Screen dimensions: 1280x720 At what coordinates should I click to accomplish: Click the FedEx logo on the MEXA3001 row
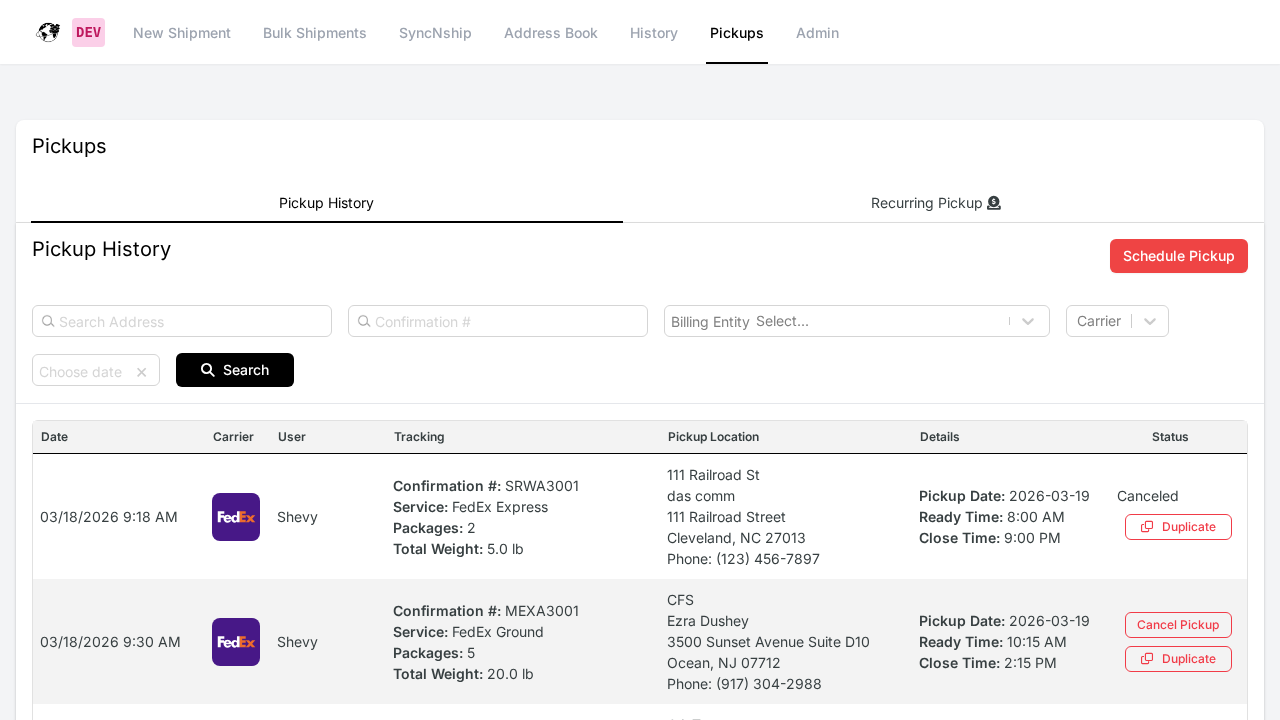click(236, 642)
